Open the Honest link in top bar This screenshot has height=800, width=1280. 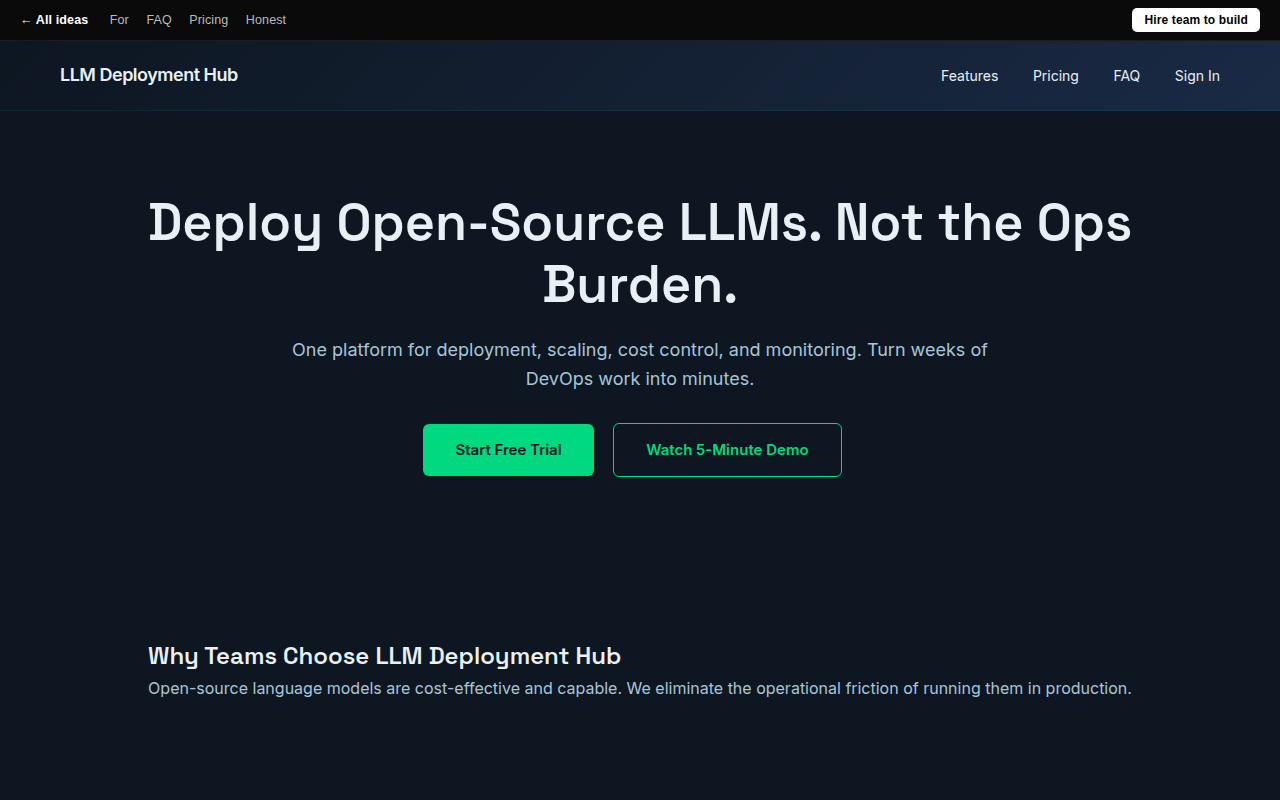click(x=266, y=20)
